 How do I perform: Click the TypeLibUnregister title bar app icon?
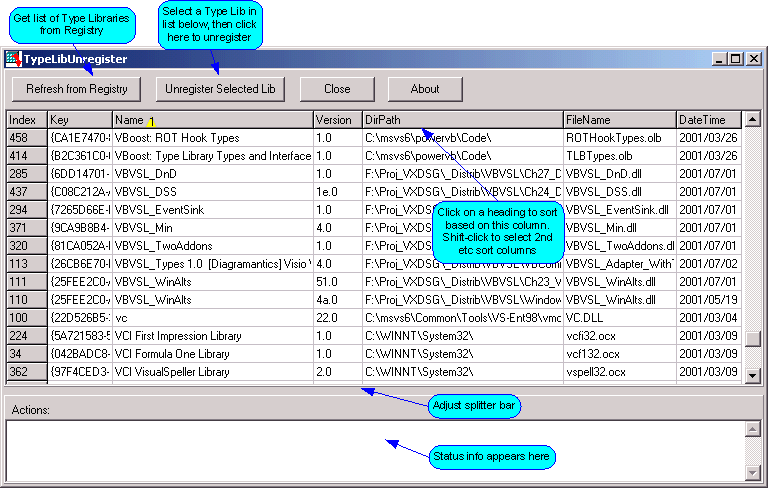point(13,59)
